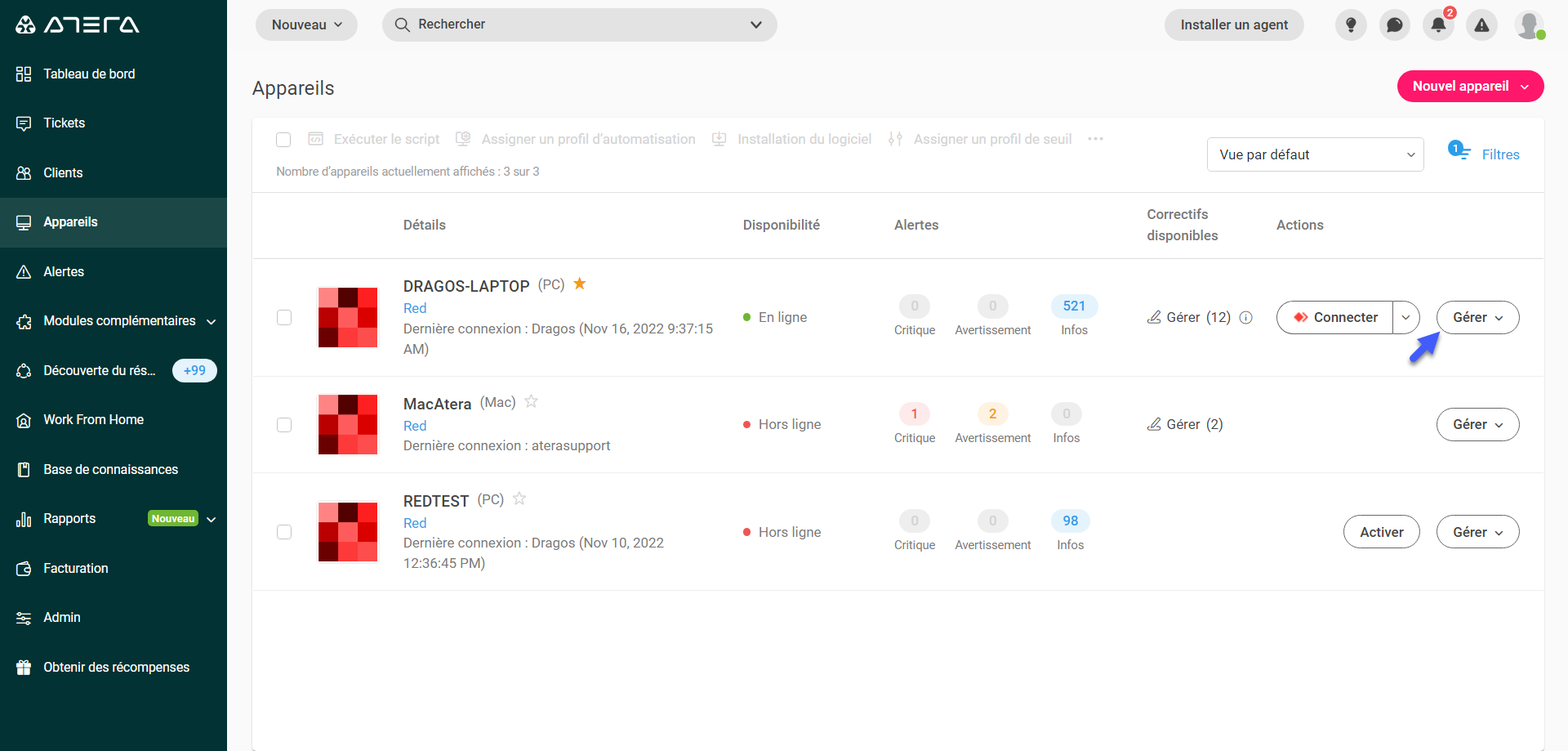Click Gérer (2) patches for MacAtera

point(1185,424)
